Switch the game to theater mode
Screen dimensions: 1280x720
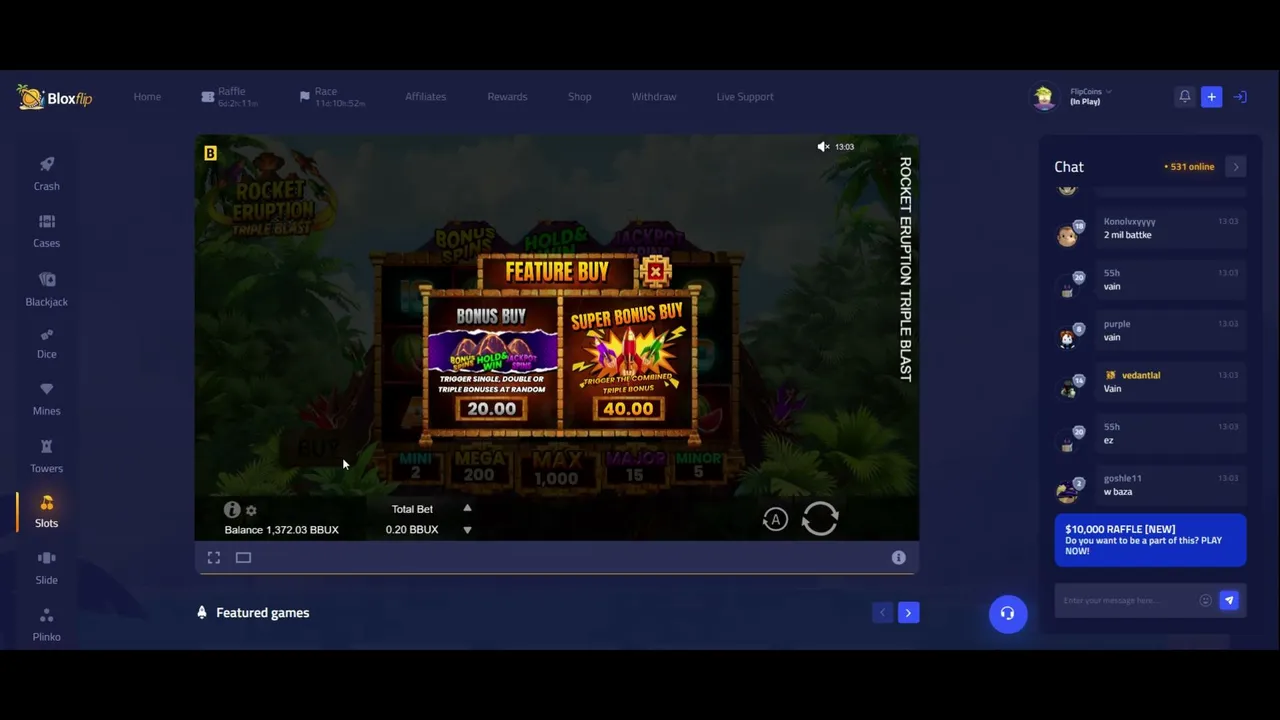[243, 558]
